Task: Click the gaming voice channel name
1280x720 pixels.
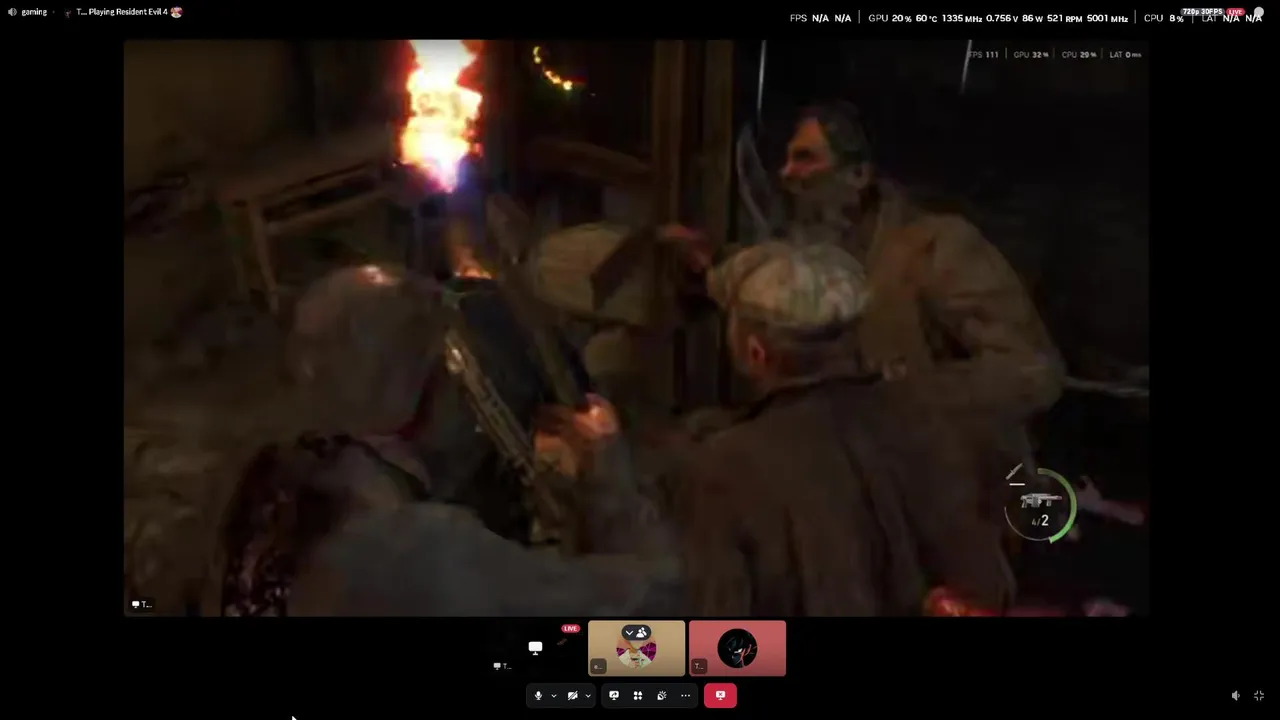Action: pyautogui.click(x=35, y=12)
